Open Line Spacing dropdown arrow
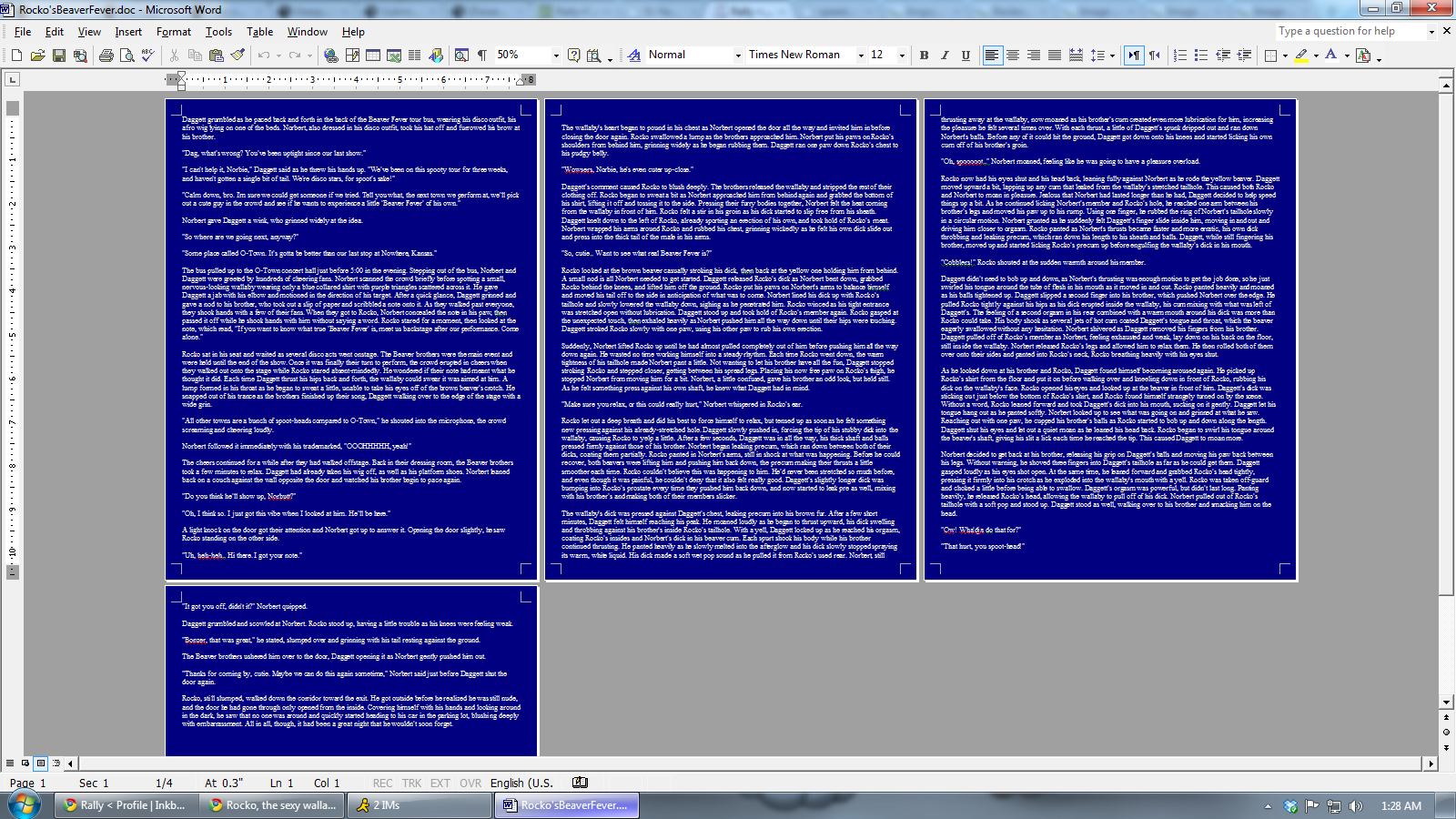1456x819 pixels. pyautogui.click(x=1112, y=56)
